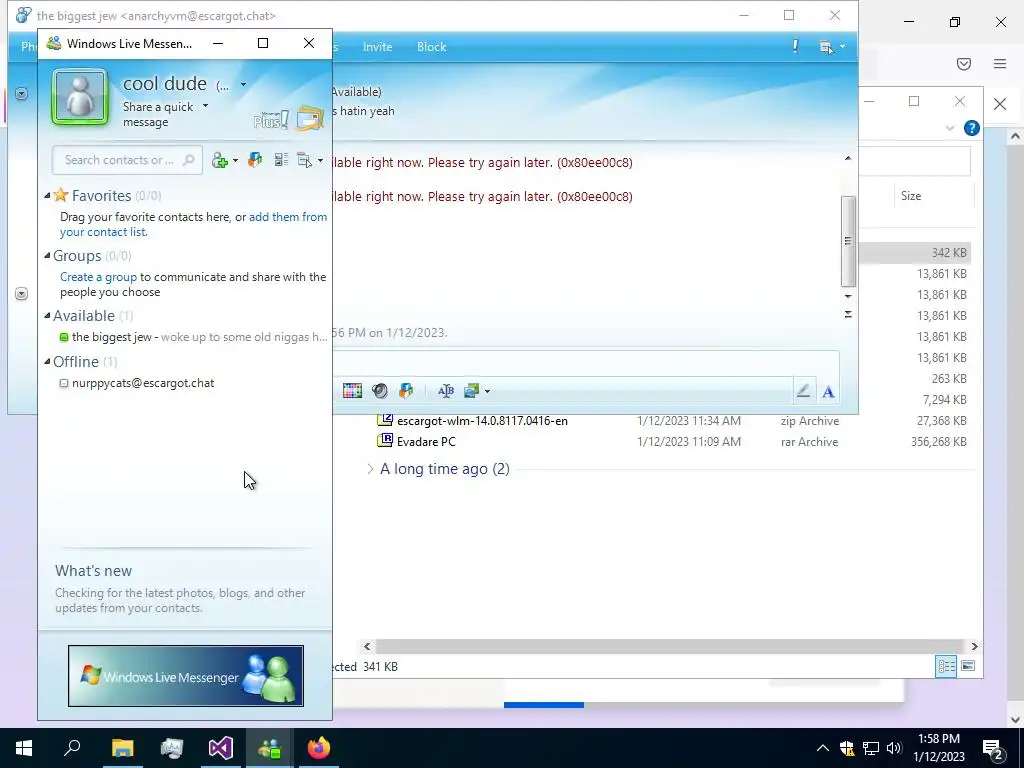Image resolution: width=1024 pixels, height=768 pixels.
Task: Click the colorful cube icon in chat toolbar
Action: 406,391
